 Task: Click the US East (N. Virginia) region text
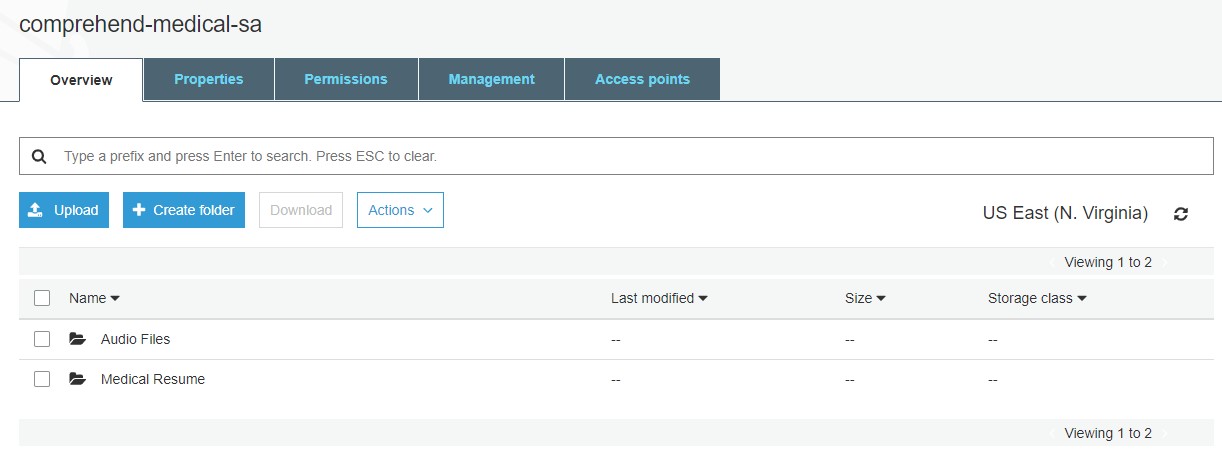(1065, 213)
